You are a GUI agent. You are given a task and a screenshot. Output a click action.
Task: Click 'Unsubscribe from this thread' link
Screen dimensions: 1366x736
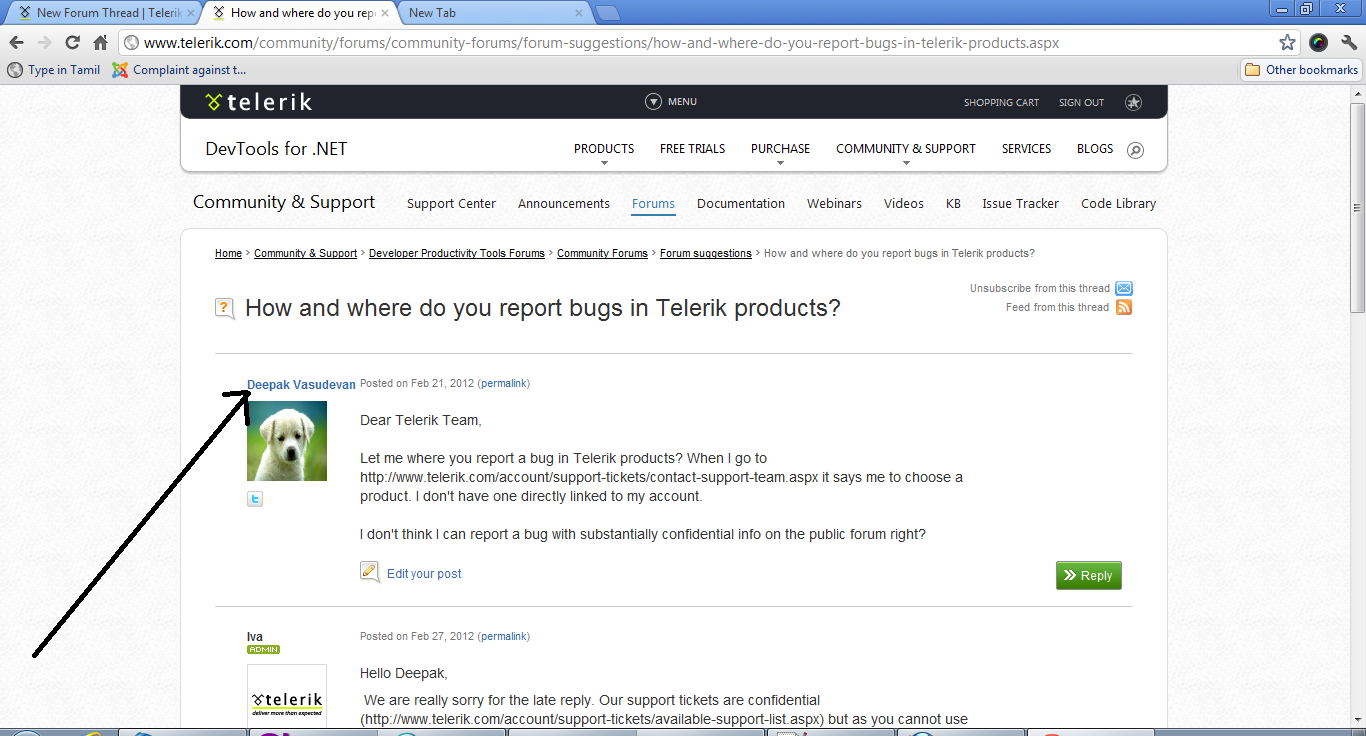[x=1040, y=289]
